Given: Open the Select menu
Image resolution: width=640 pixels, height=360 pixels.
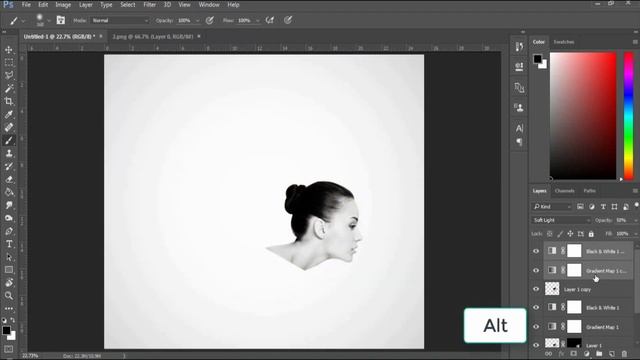Looking at the screenshot, I should (x=128, y=5).
